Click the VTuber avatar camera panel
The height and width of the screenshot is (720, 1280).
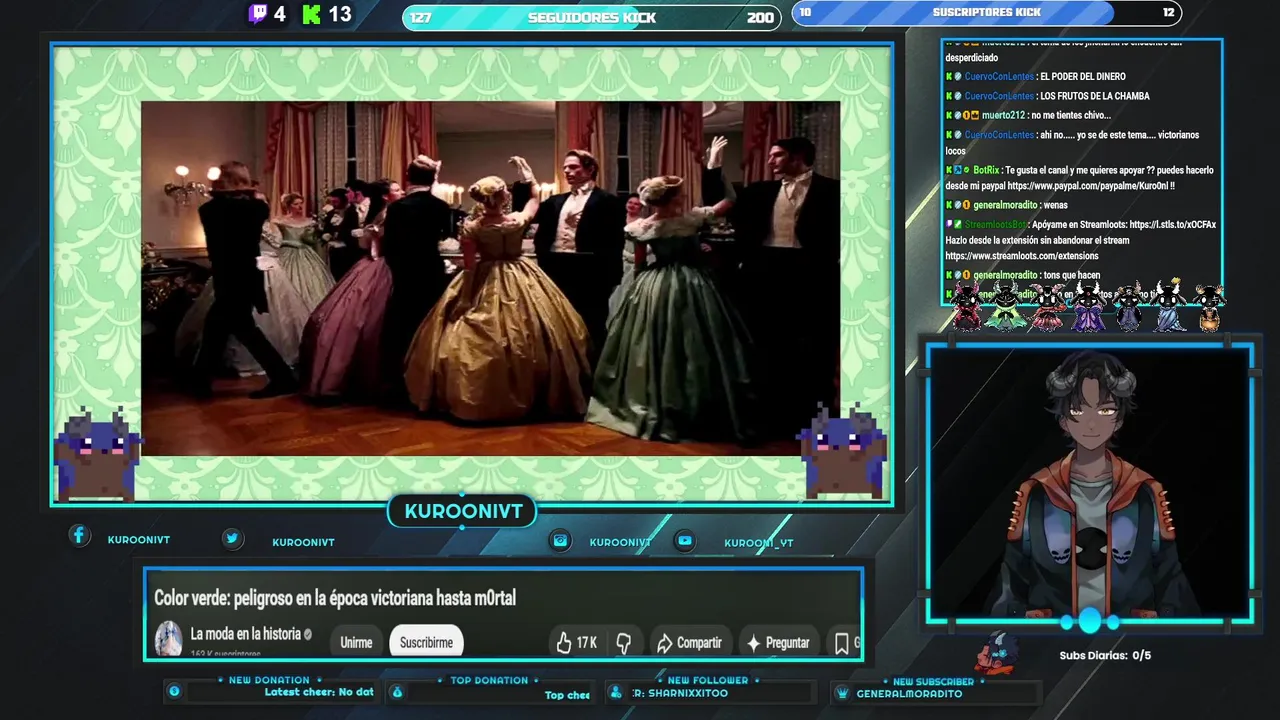(x=1089, y=482)
